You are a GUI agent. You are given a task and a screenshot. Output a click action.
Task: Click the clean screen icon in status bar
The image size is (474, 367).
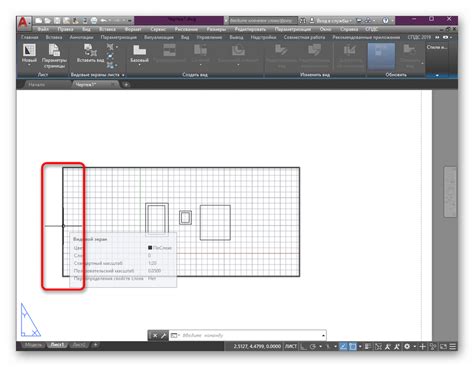click(443, 347)
